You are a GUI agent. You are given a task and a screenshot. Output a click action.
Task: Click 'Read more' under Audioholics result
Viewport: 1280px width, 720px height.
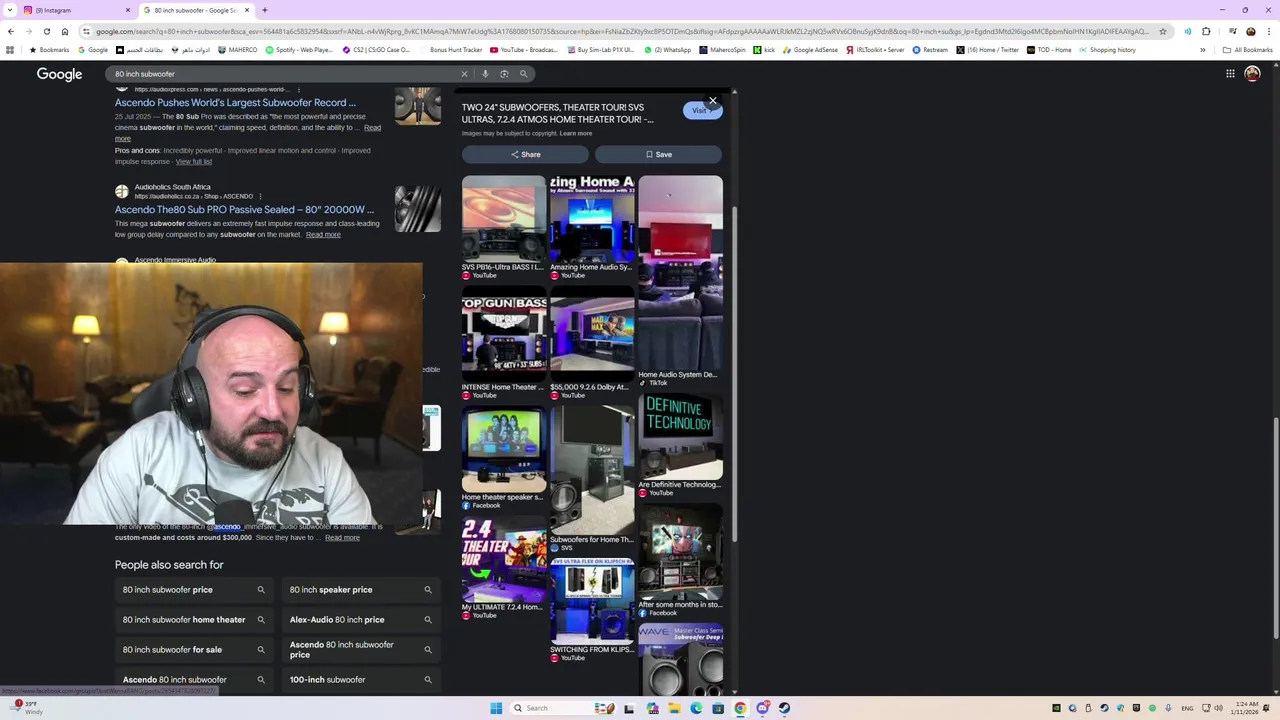click(323, 235)
